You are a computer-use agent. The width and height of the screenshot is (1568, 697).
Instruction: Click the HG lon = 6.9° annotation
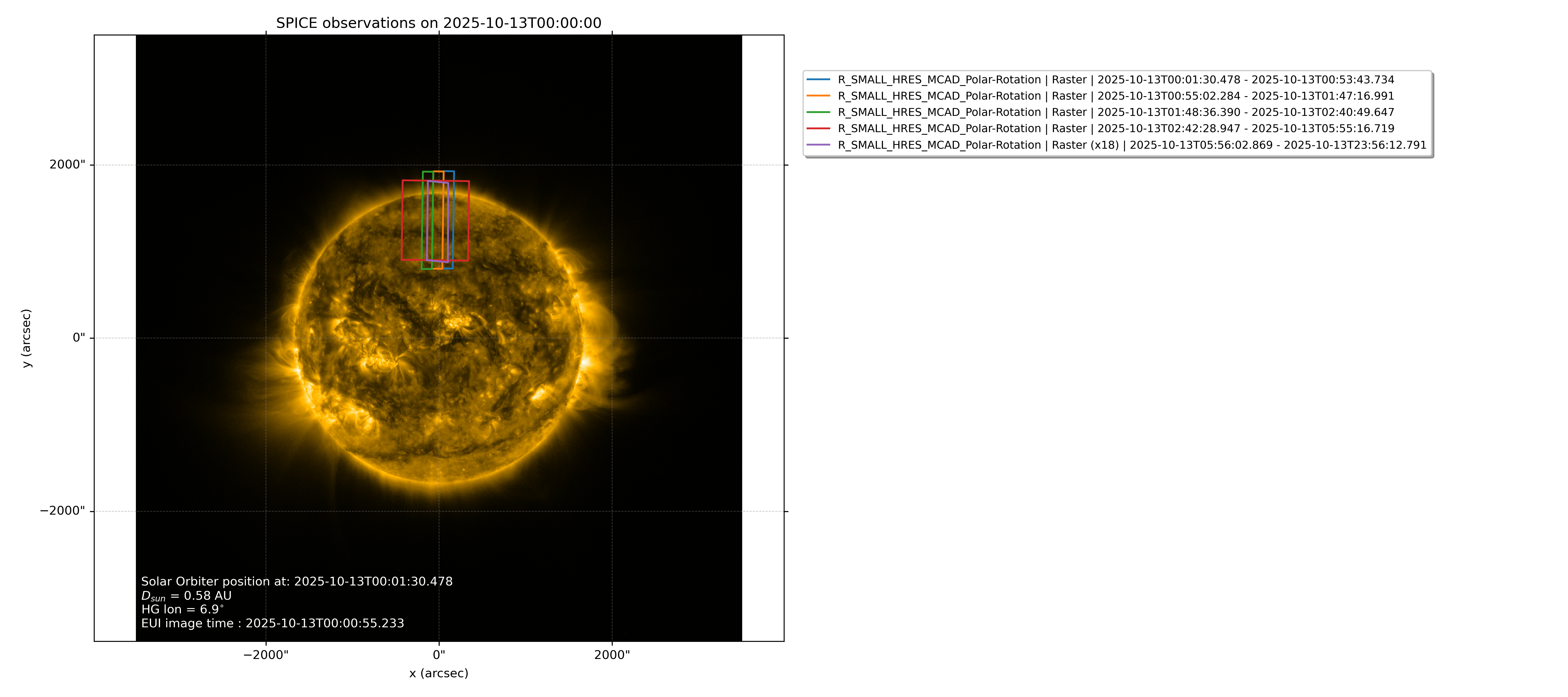(183, 609)
